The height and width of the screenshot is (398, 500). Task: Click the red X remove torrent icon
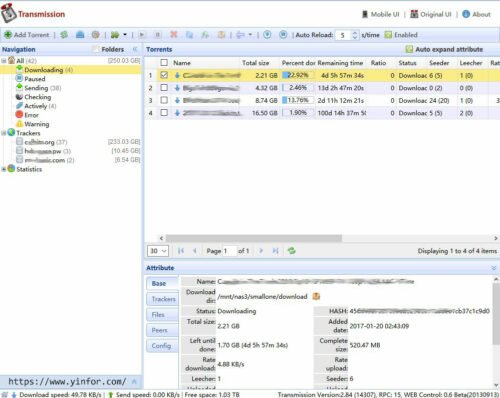[x=174, y=35]
